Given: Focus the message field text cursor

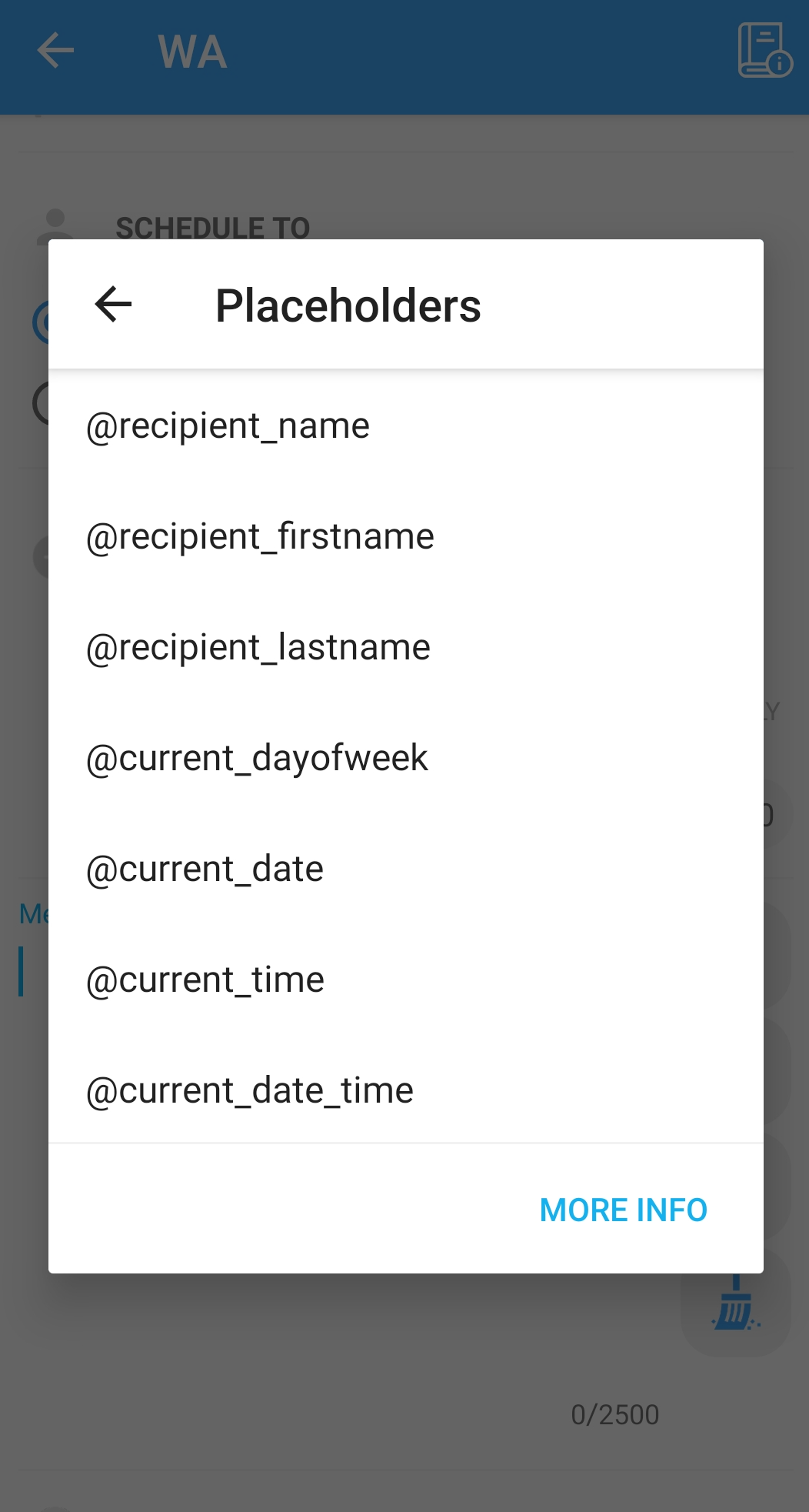Looking at the screenshot, I should point(22,971).
